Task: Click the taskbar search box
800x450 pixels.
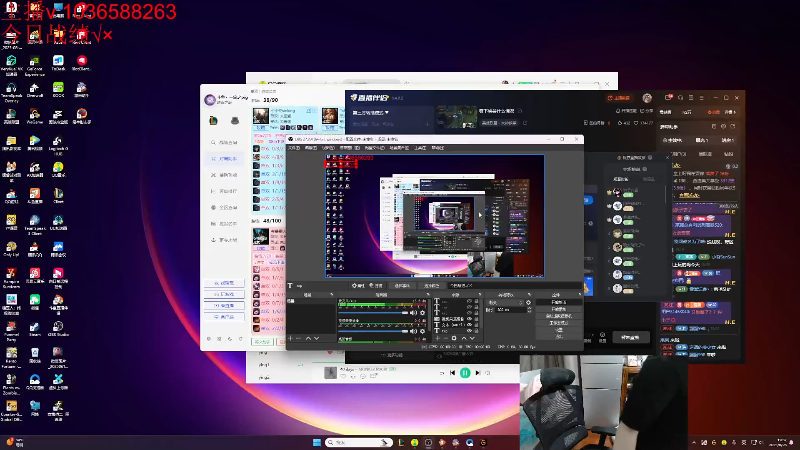Action: click(360, 442)
